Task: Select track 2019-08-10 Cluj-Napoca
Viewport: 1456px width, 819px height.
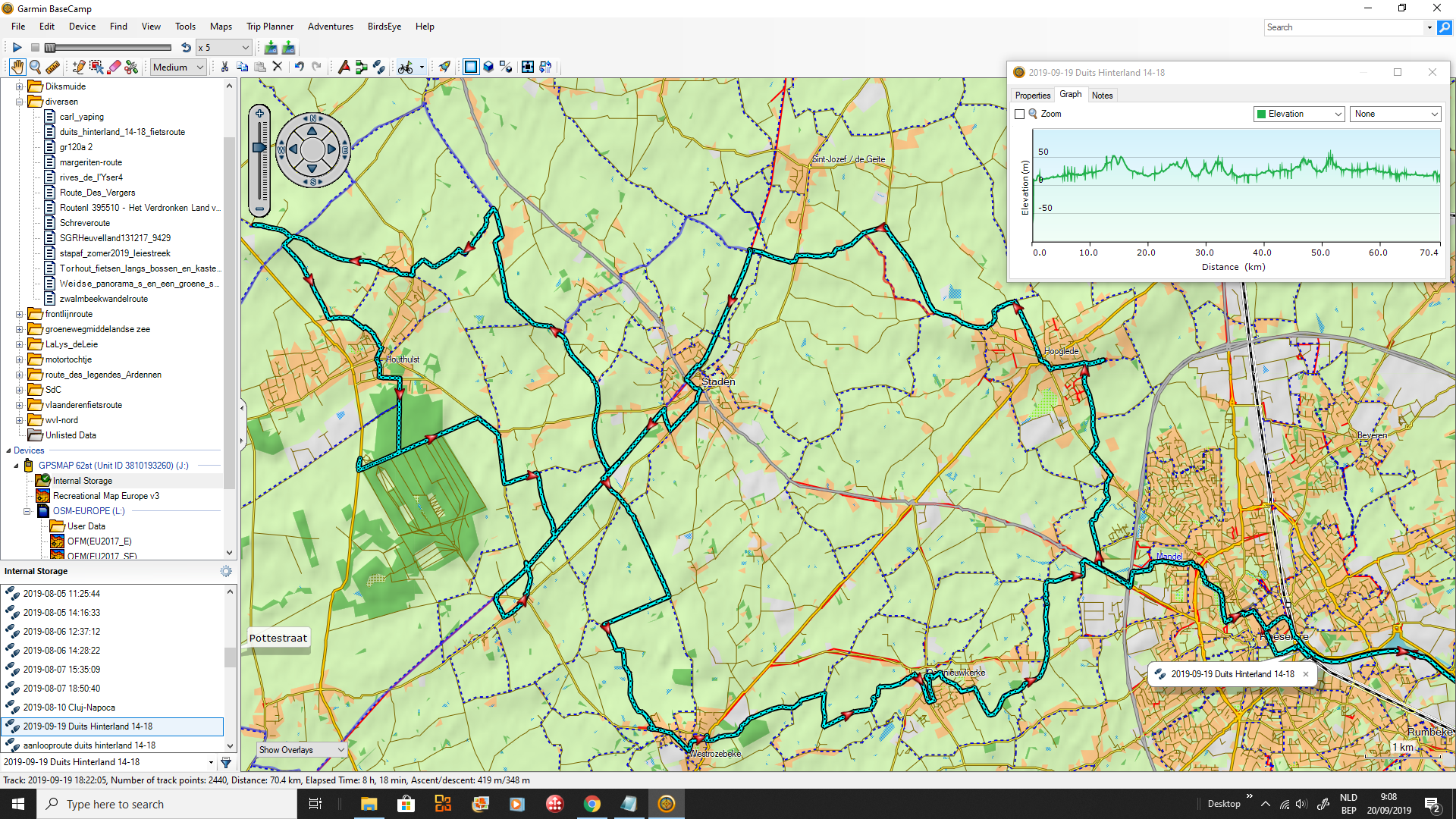Action: [69, 708]
